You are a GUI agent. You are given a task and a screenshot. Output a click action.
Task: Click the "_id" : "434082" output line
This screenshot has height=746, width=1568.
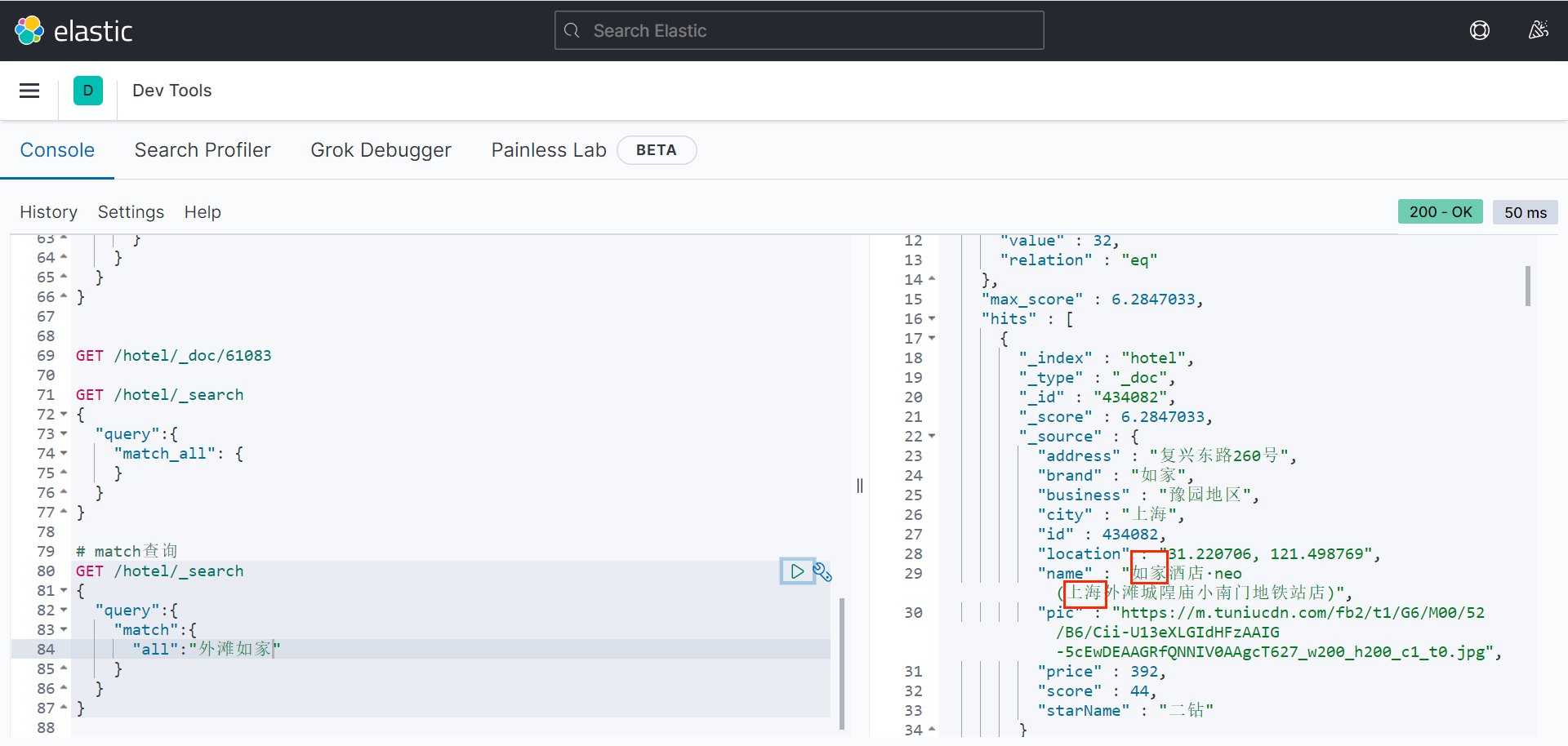1097,397
